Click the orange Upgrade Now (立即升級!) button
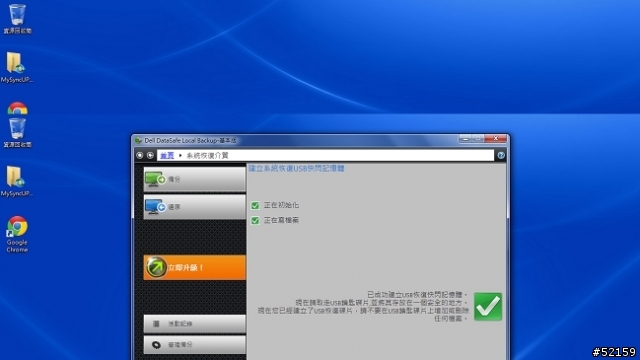Screen dimensions: 640x360 coord(195,267)
